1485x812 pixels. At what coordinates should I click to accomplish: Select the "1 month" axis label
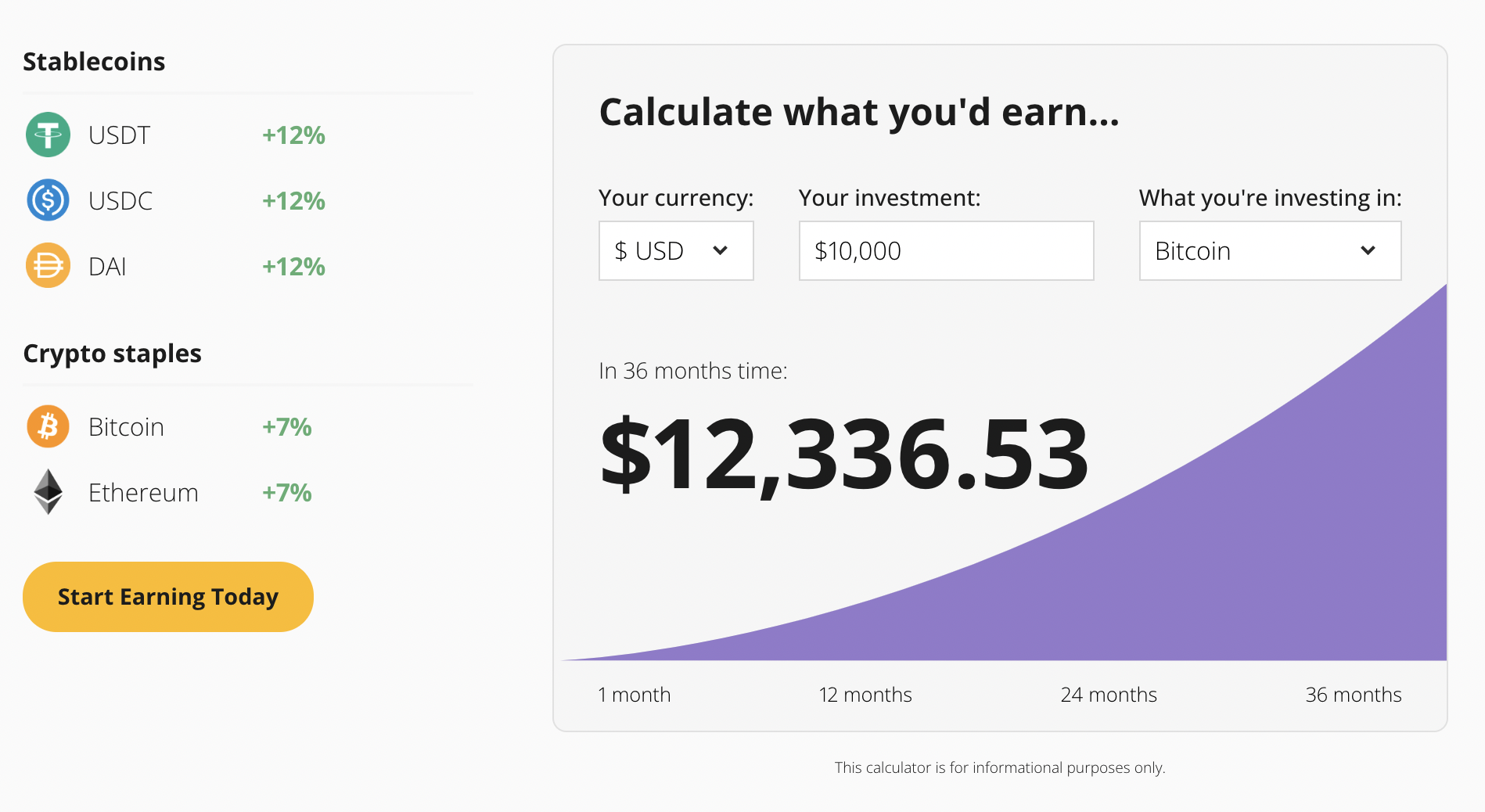[634, 694]
